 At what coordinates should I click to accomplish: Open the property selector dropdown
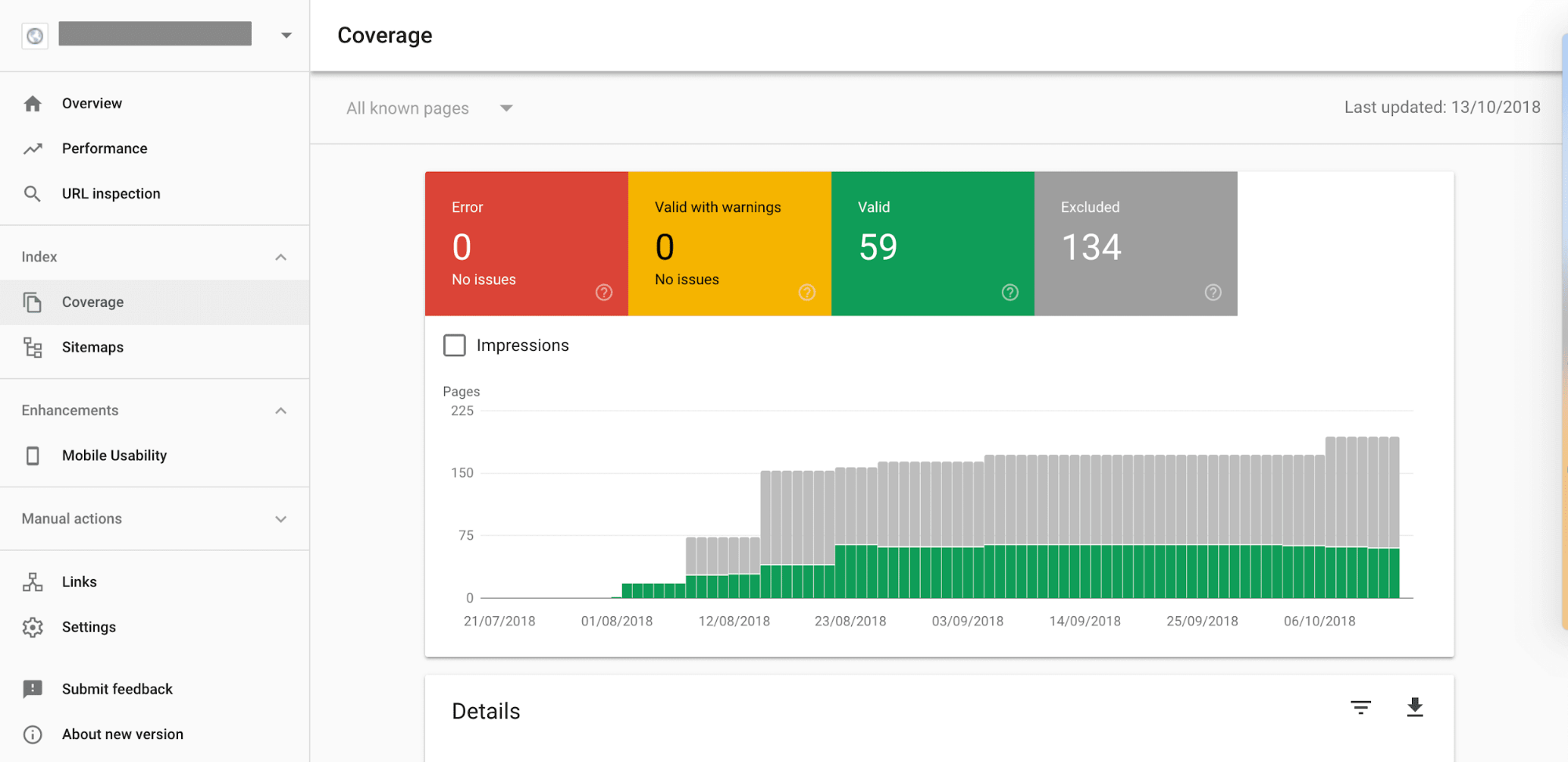[286, 35]
